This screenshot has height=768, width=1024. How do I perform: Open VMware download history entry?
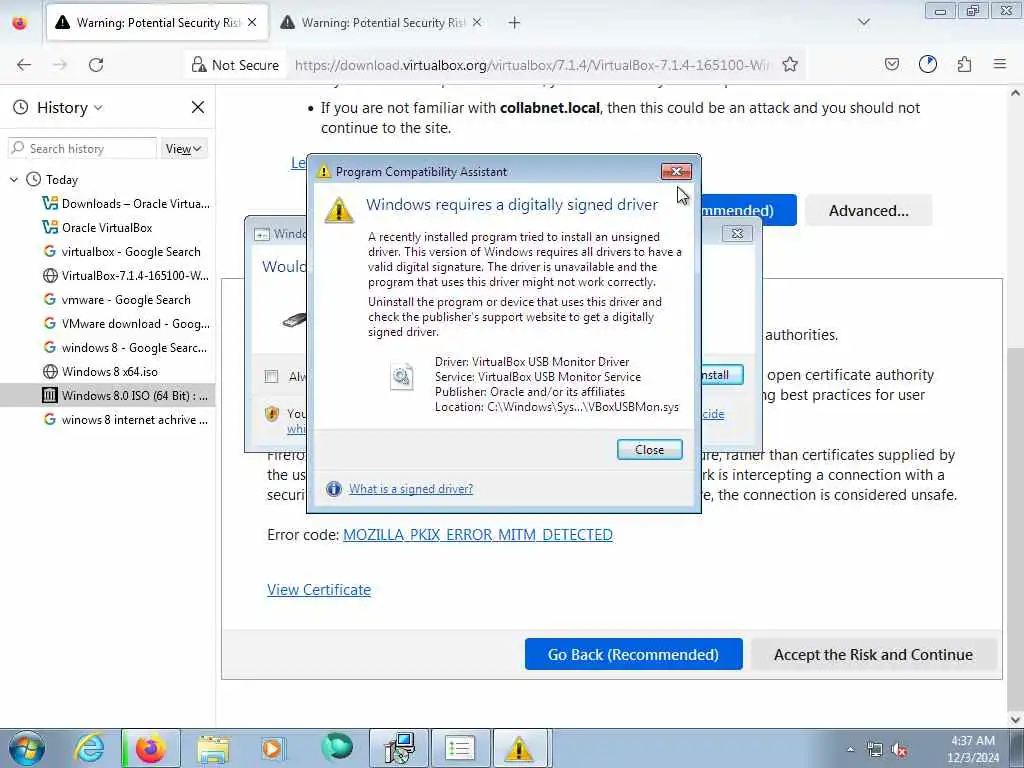point(126,324)
